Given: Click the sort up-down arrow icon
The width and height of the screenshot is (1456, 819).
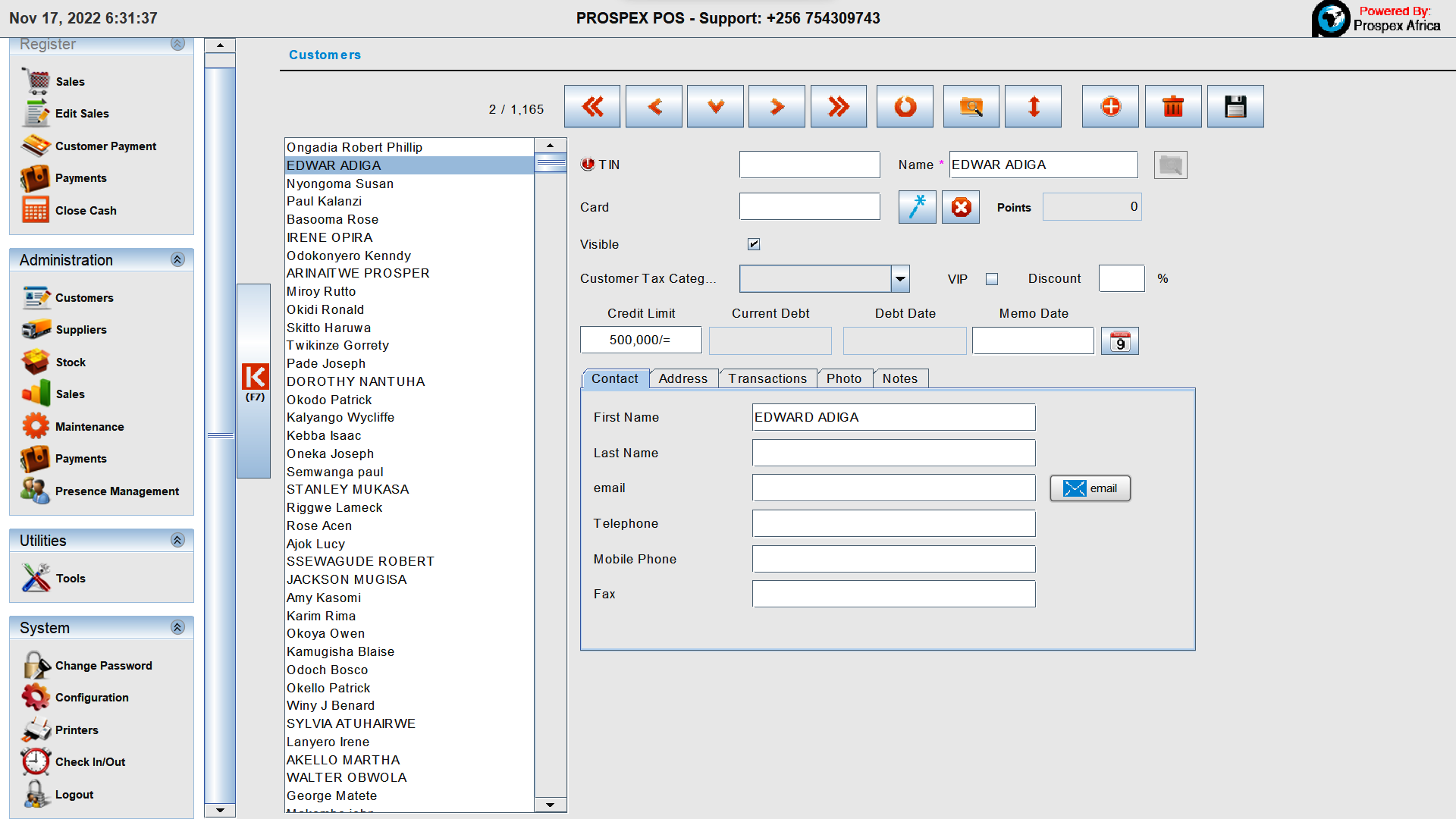Looking at the screenshot, I should click(1033, 107).
